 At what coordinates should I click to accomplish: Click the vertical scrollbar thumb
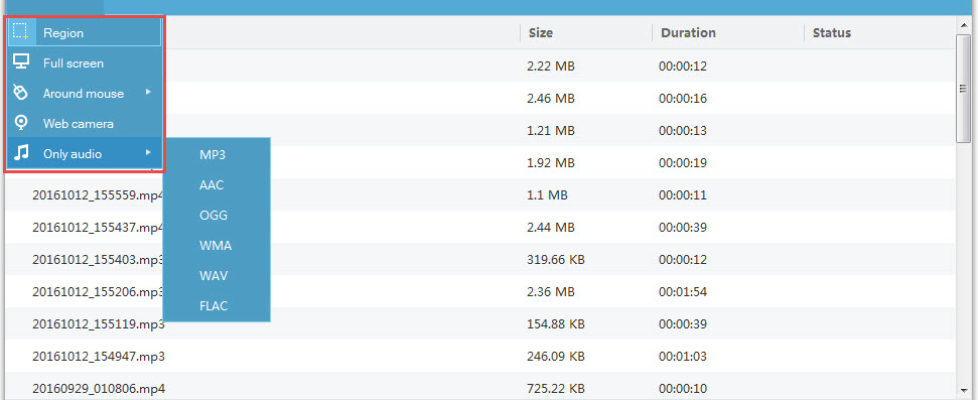coord(964,88)
